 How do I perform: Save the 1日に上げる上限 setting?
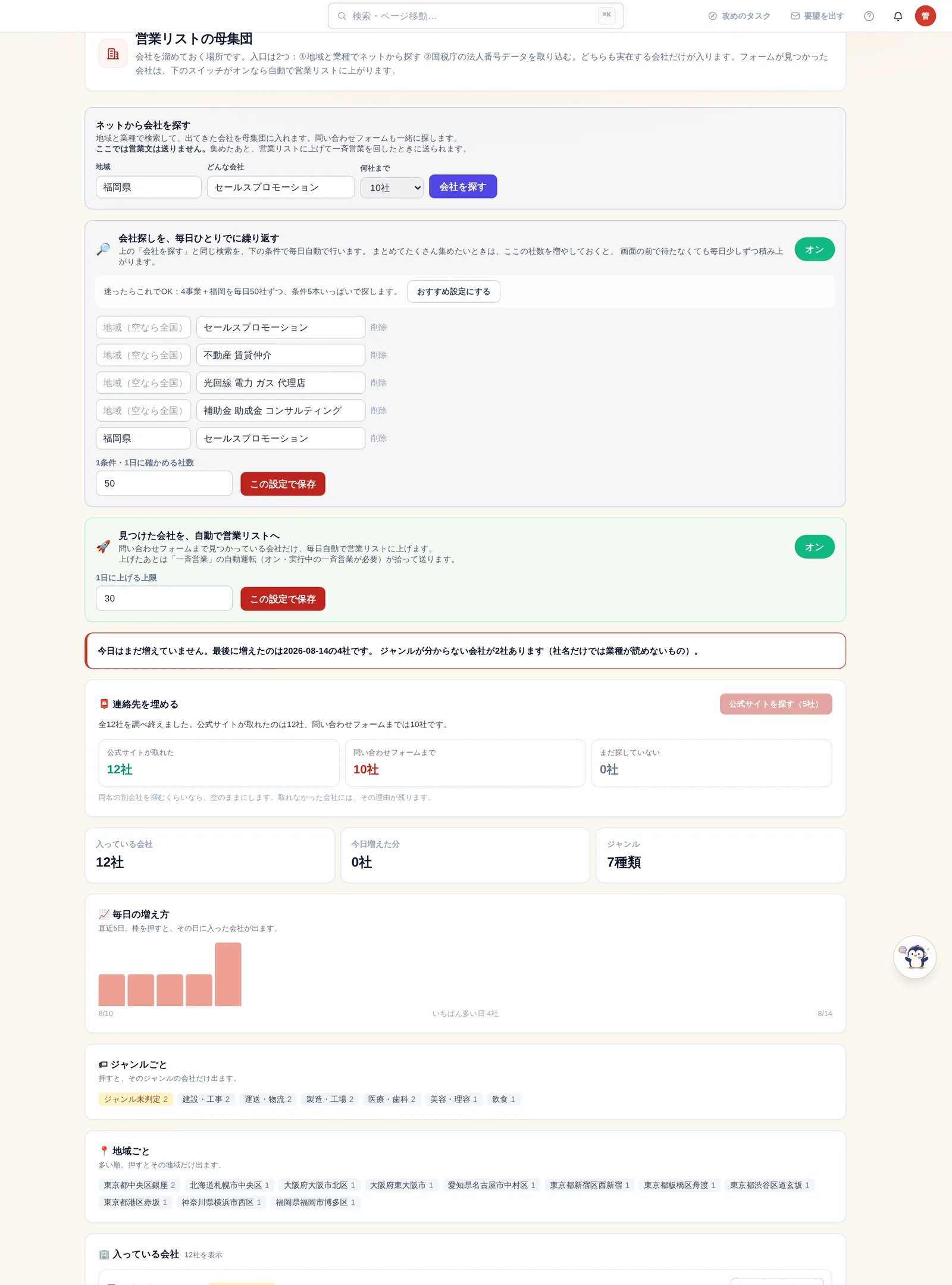tap(283, 598)
